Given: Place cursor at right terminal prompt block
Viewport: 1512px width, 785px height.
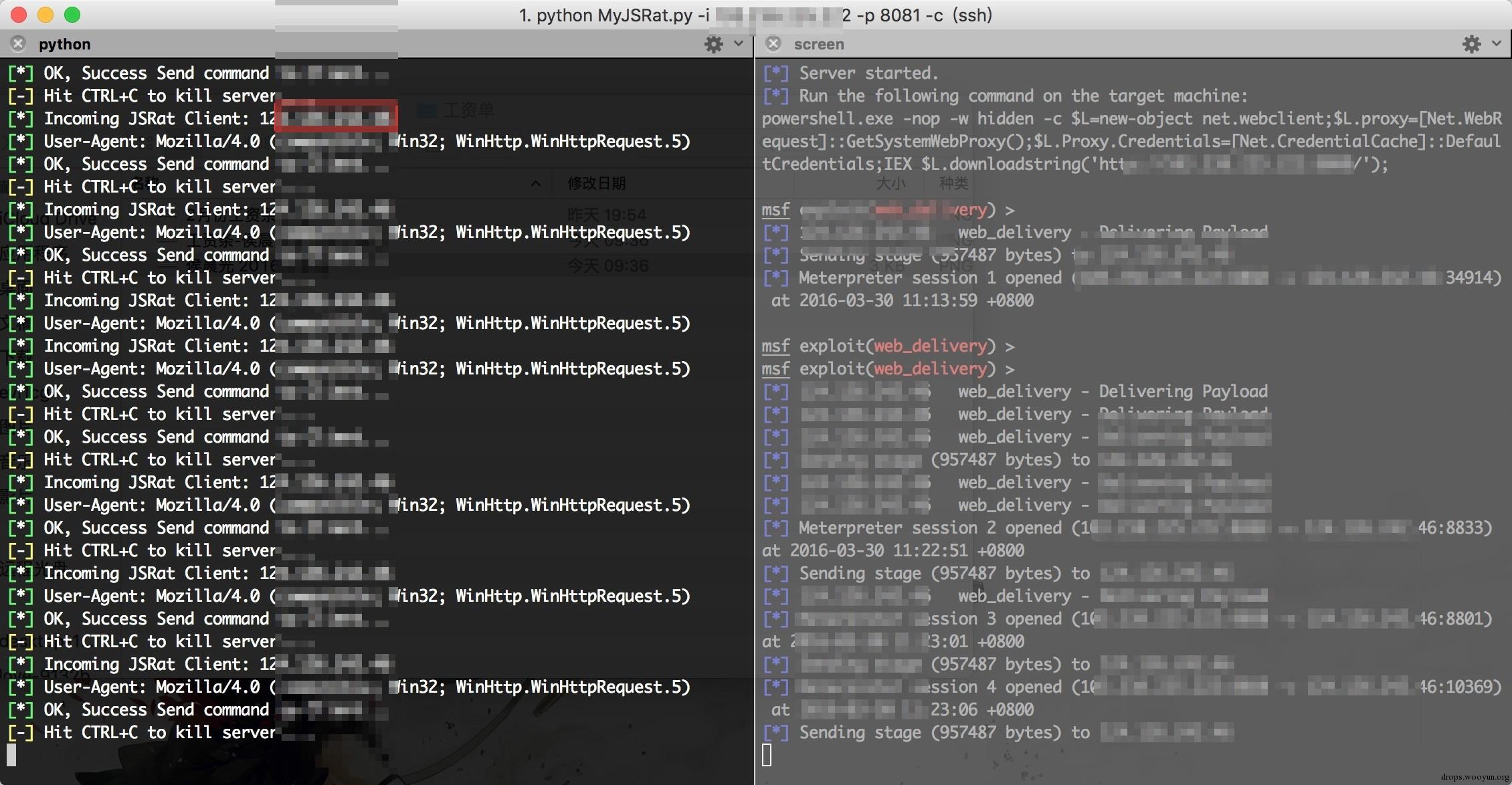Looking at the screenshot, I should coord(767,755).
